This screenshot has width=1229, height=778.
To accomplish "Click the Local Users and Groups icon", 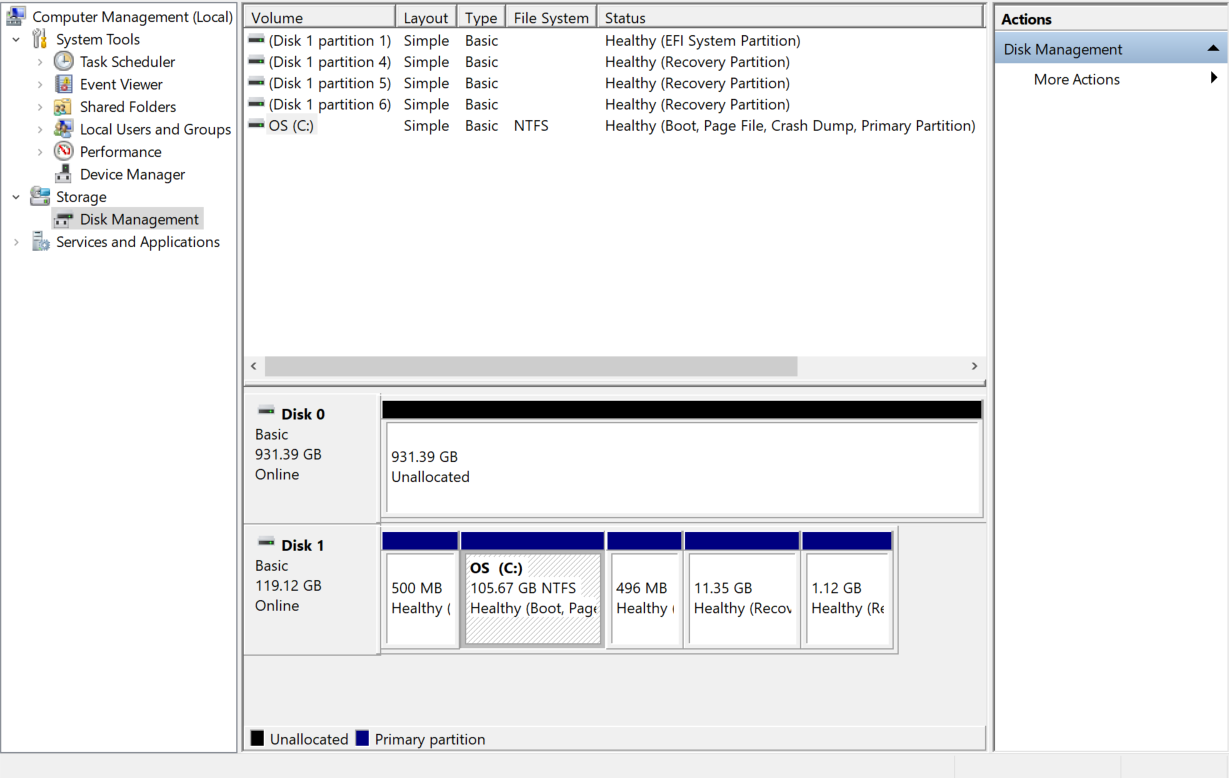I will tap(64, 129).
